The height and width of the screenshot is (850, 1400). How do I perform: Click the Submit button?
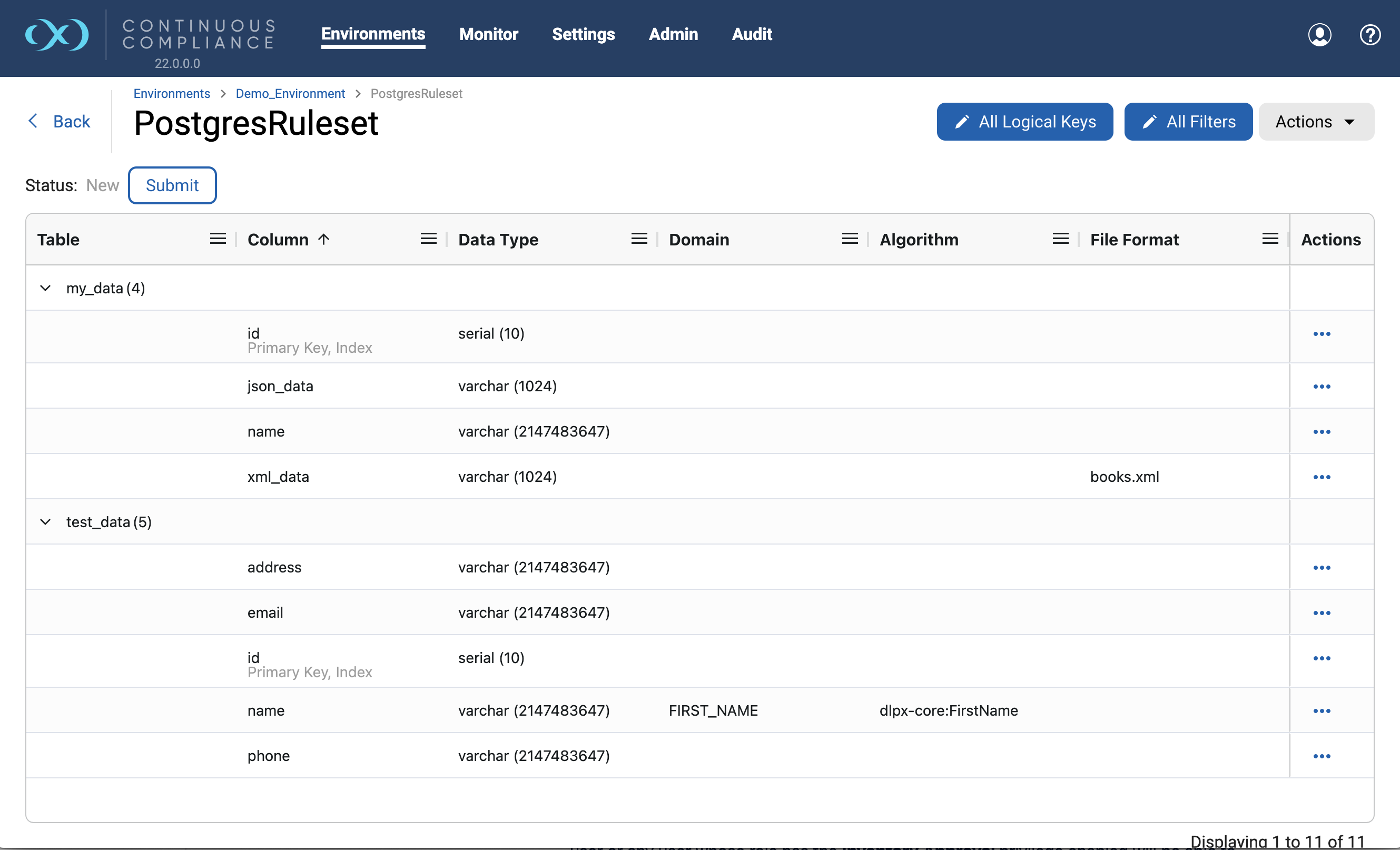[x=172, y=185]
